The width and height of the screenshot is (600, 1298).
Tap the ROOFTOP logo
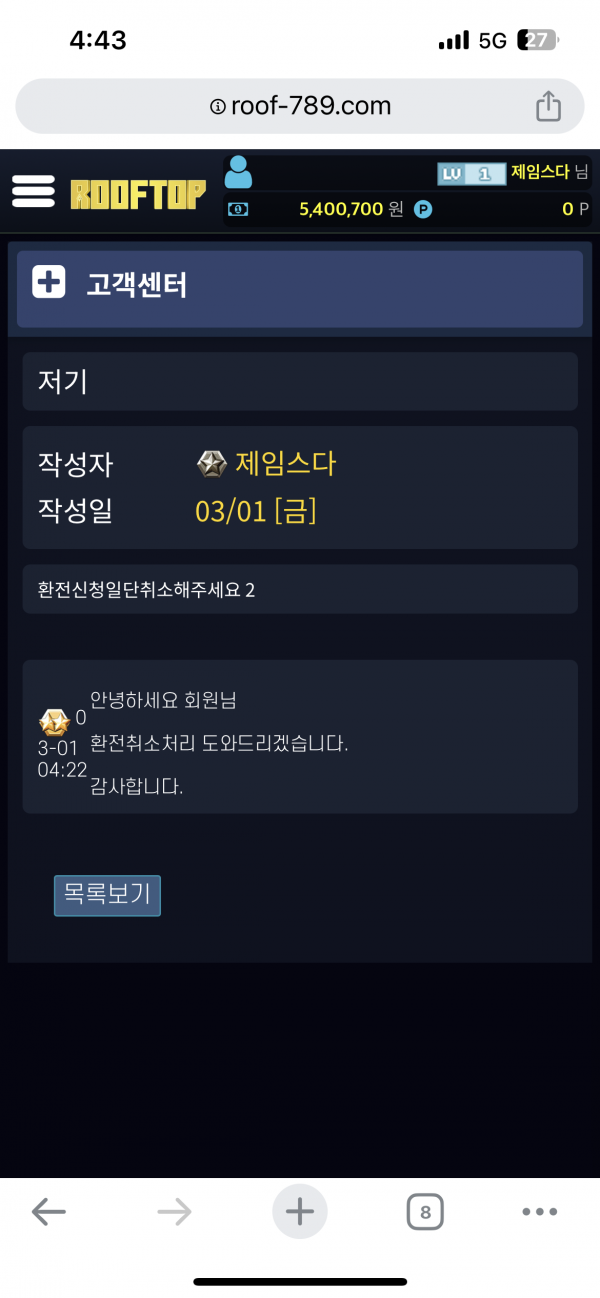click(x=138, y=193)
